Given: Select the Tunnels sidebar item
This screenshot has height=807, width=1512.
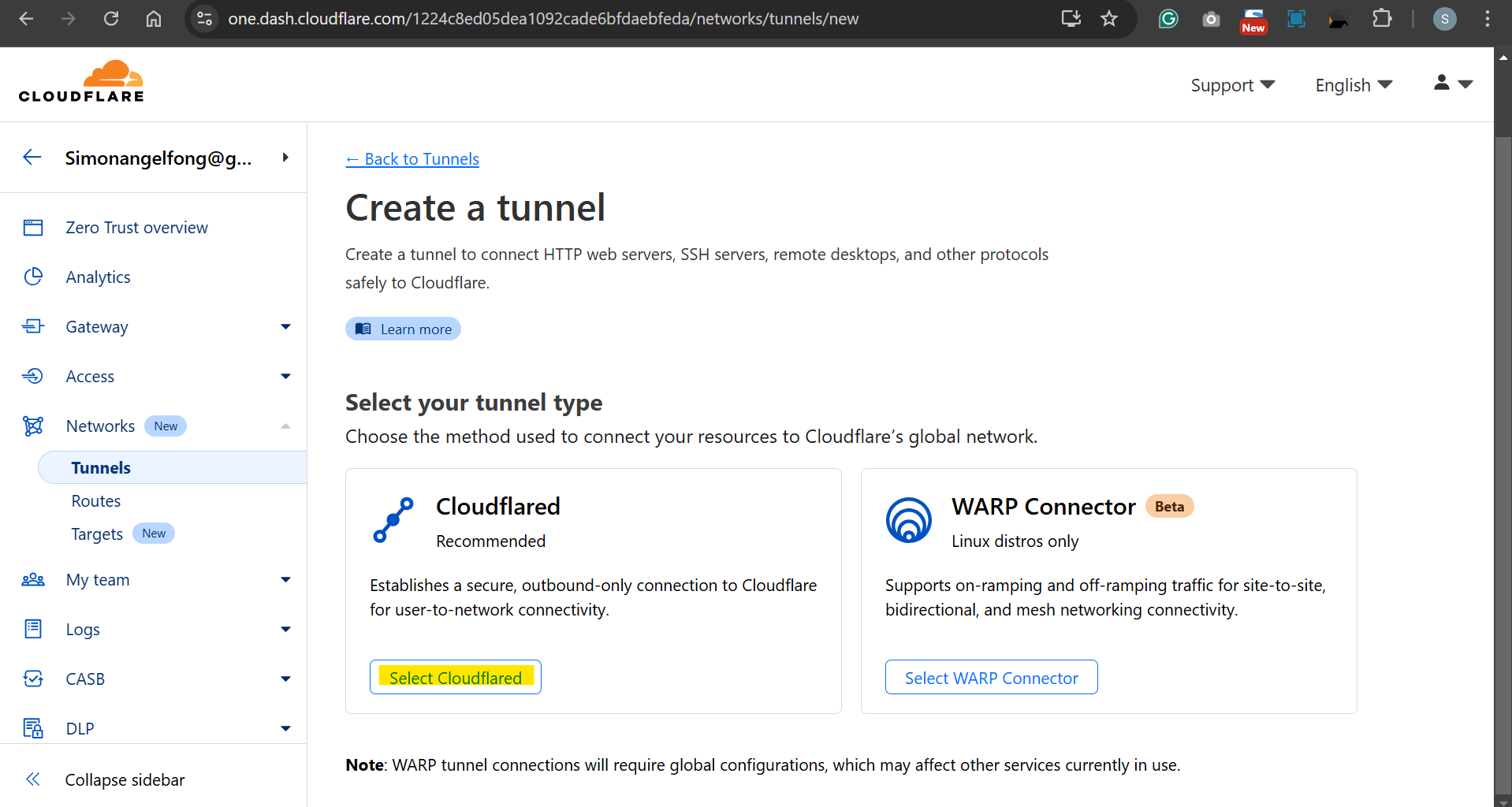Looking at the screenshot, I should (172, 467).
